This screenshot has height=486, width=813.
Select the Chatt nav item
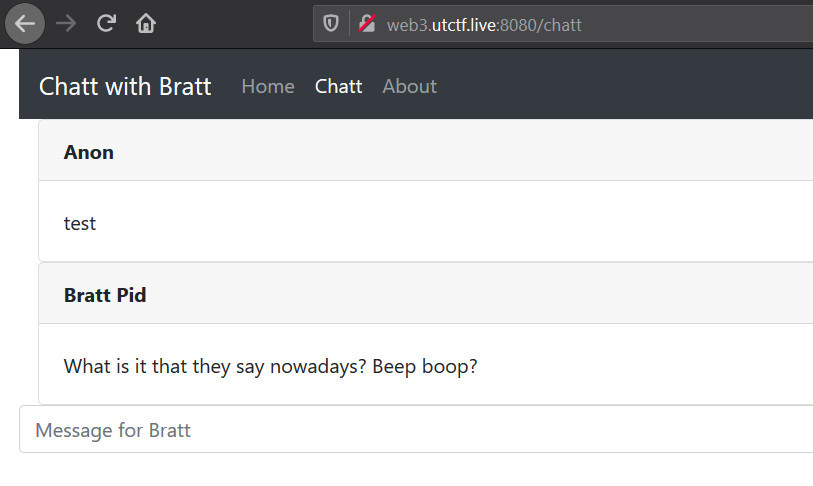(x=338, y=86)
